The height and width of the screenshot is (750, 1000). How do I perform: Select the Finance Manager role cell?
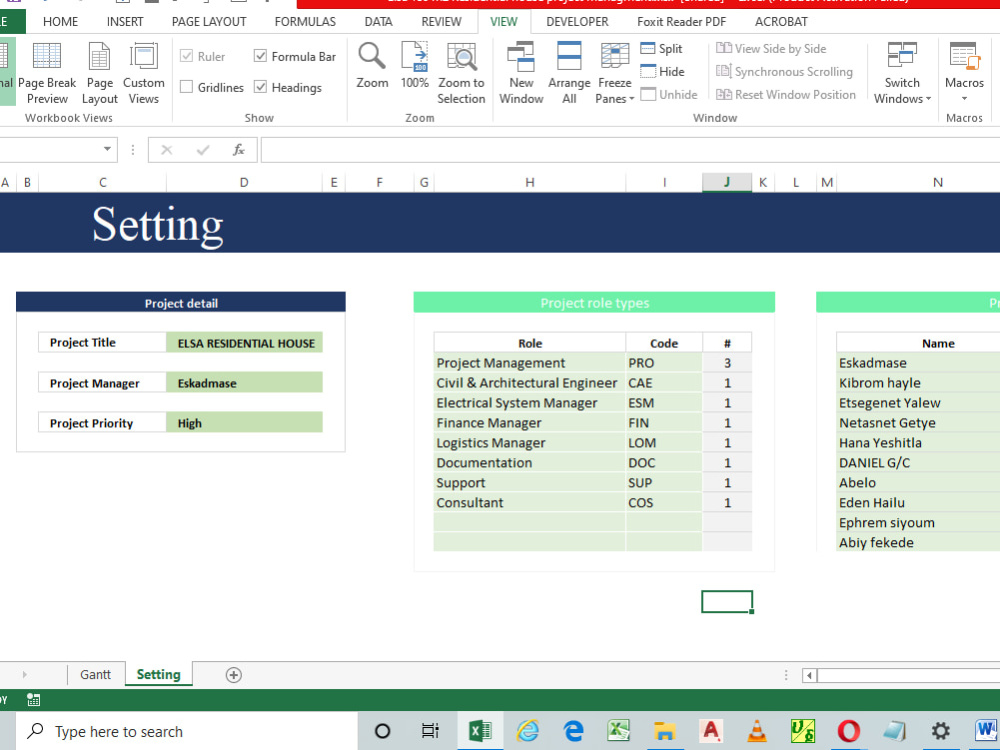tap(529, 423)
